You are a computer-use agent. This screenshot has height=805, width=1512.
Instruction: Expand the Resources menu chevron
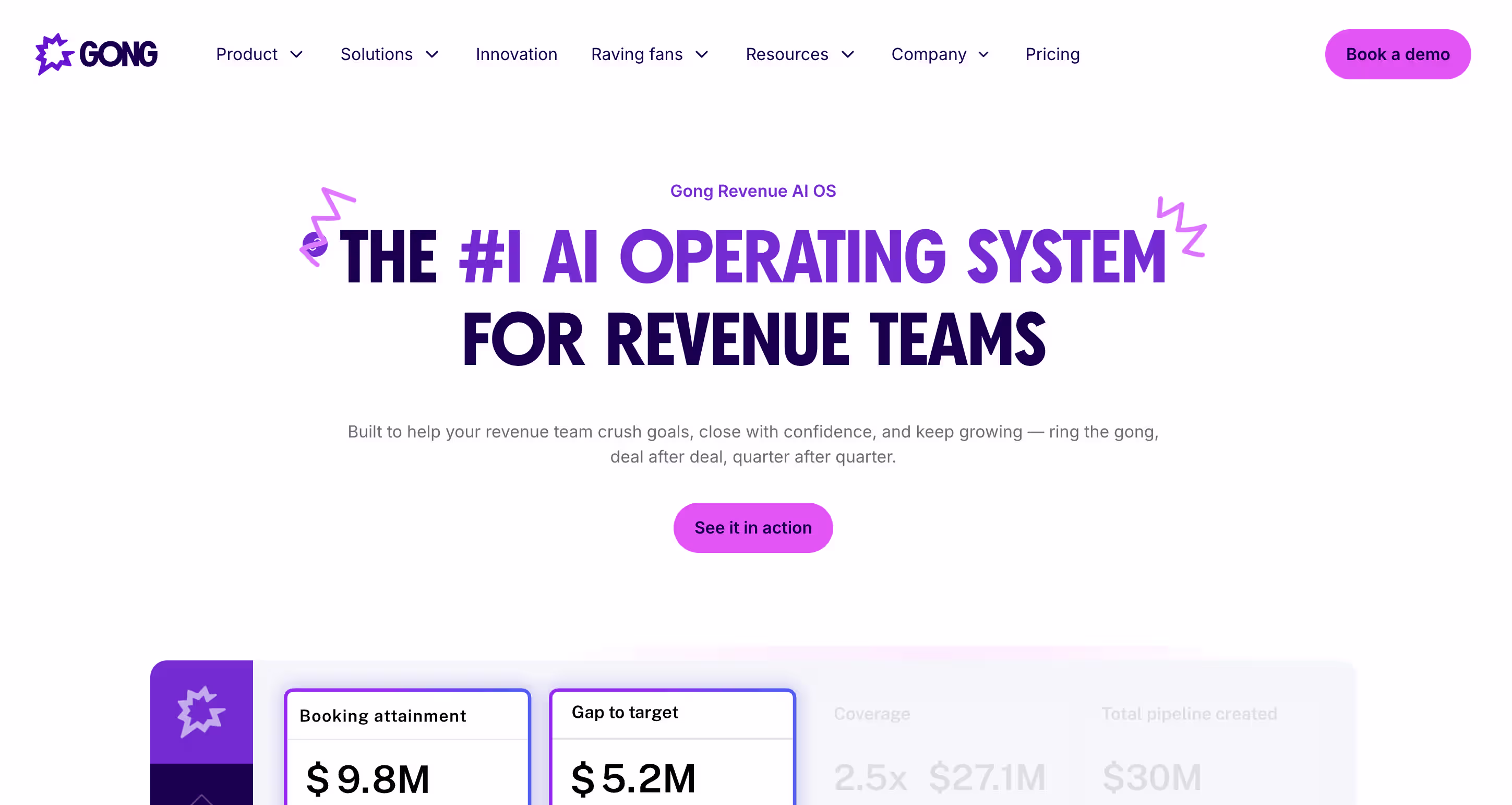pos(847,55)
